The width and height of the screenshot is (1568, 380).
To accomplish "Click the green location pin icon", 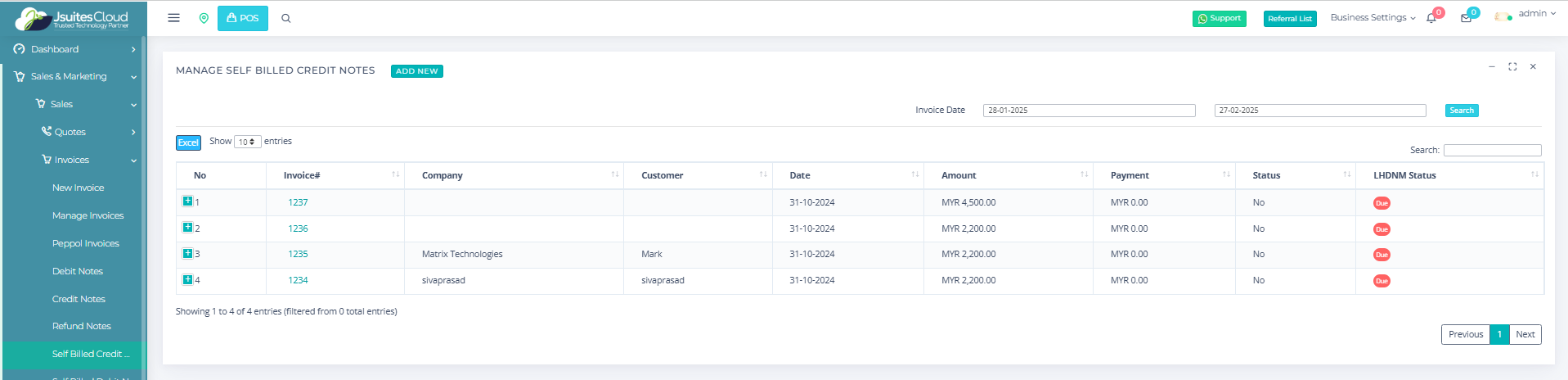I will (x=204, y=18).
